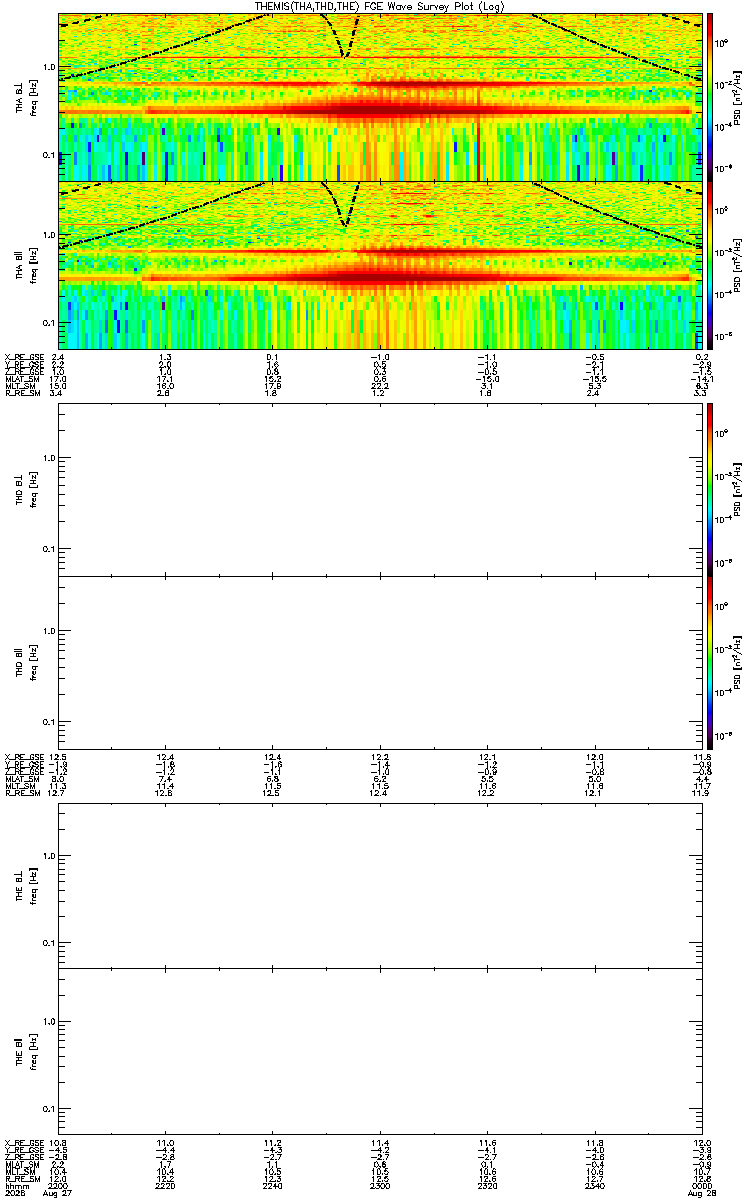
Task: Click the PSD color bar beside THA B-perpendicular
Action: point(710,96)
